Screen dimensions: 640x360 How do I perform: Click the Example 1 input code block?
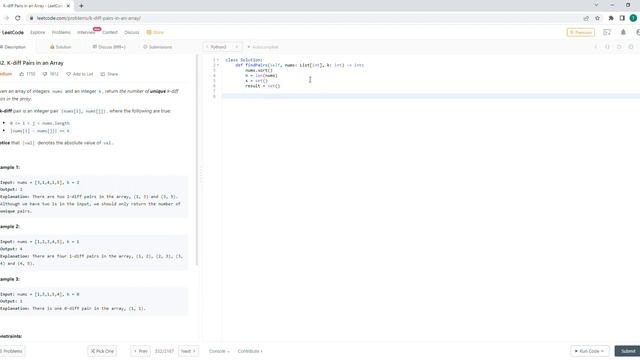click(93, 197)
